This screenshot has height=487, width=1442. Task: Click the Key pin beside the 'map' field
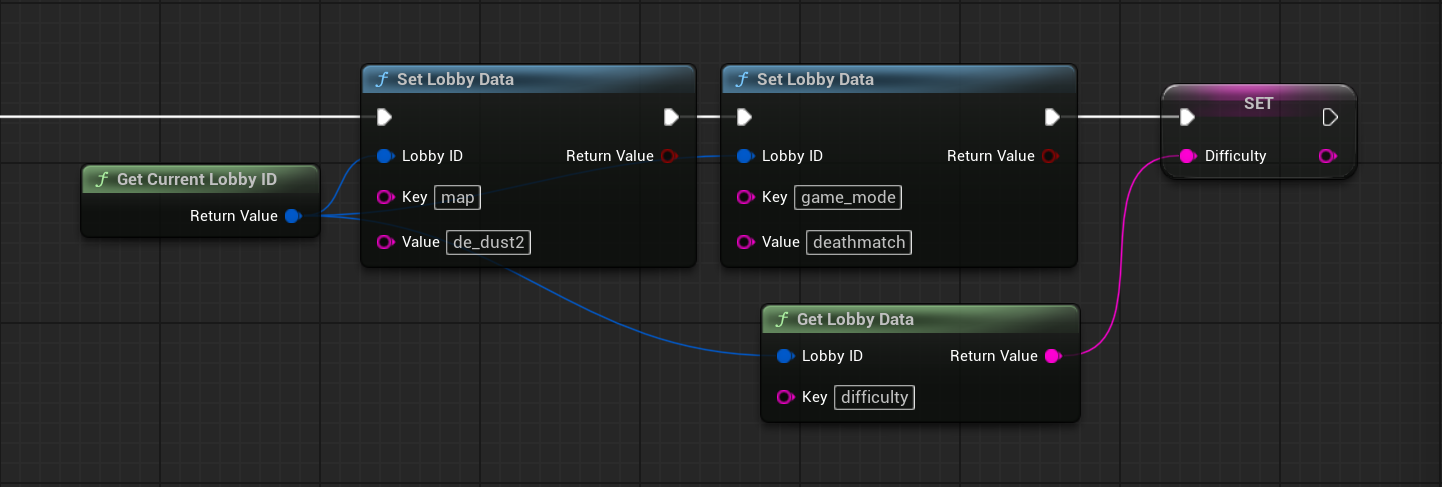click(x=385, y=198)
